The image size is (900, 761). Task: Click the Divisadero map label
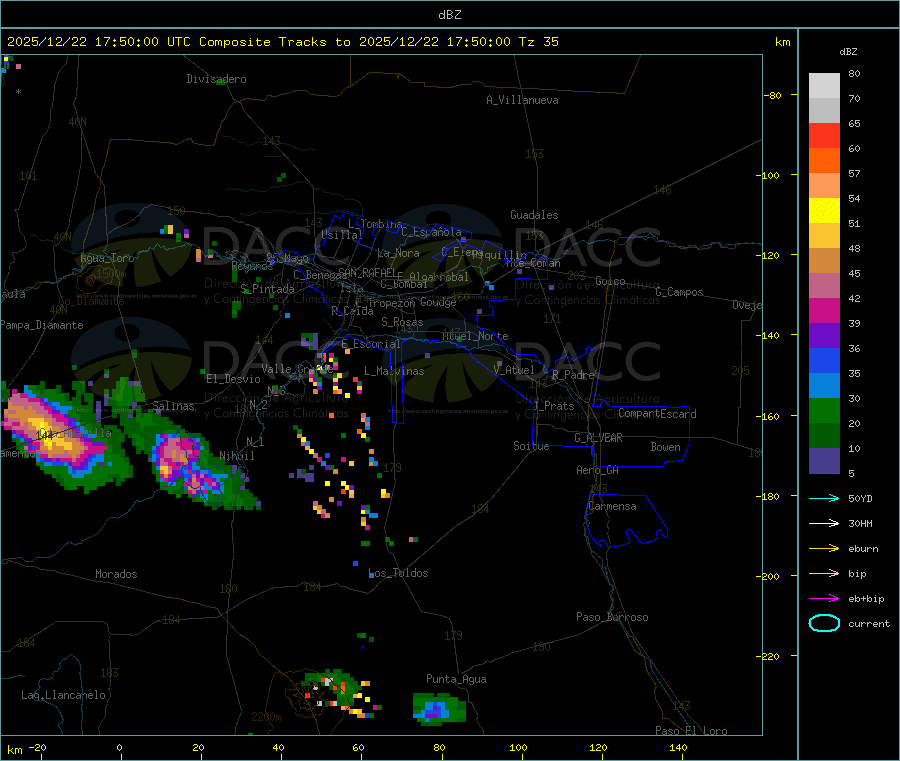[216, 79]
